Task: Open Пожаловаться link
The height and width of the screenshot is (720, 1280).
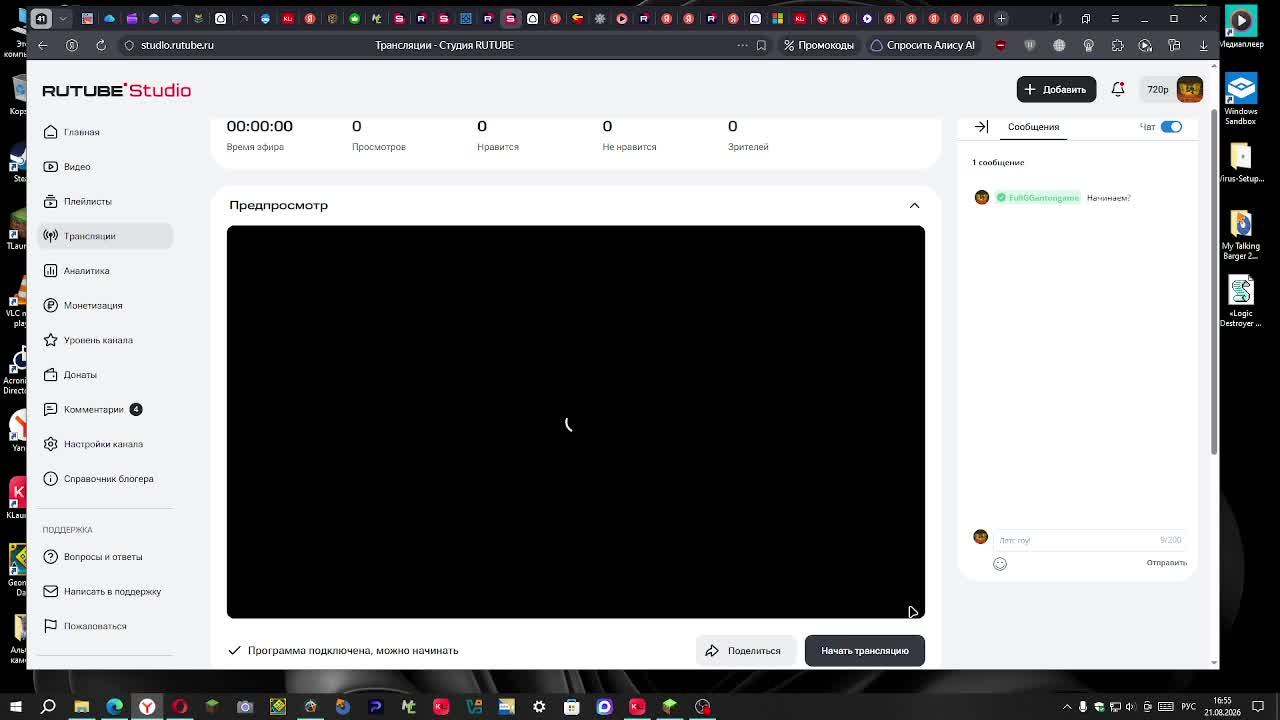Action: [x=105, y=626]
